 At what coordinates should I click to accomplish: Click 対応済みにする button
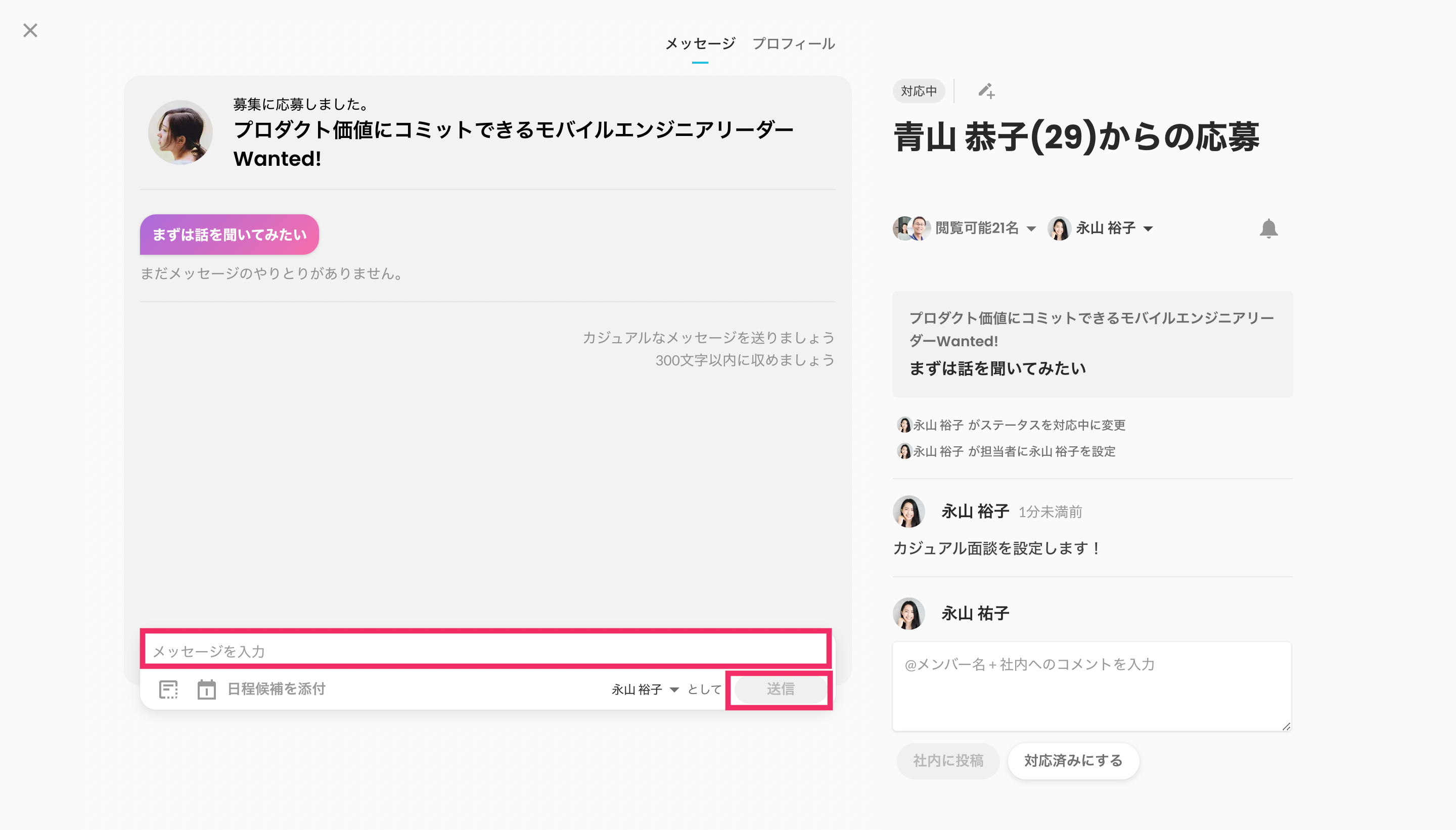pyautogui.click(x=1073, y=760)
